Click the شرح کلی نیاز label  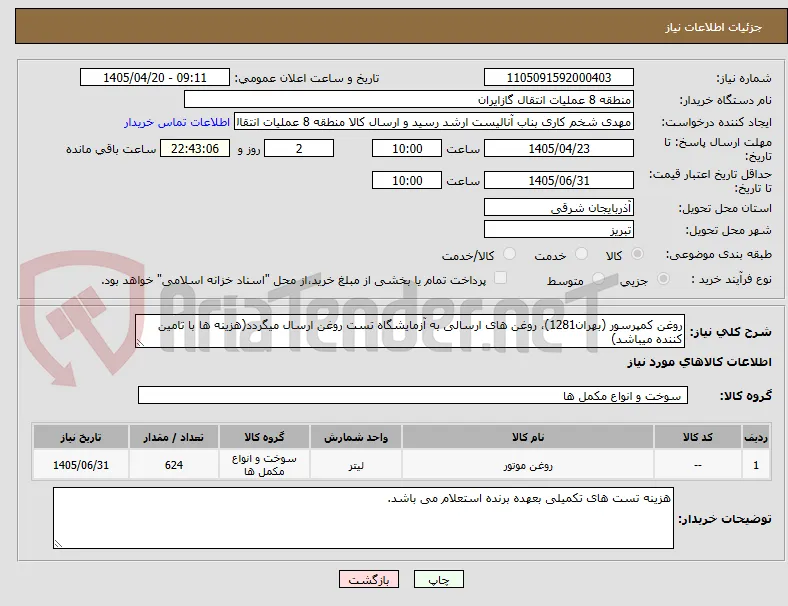tap(731, 332)
